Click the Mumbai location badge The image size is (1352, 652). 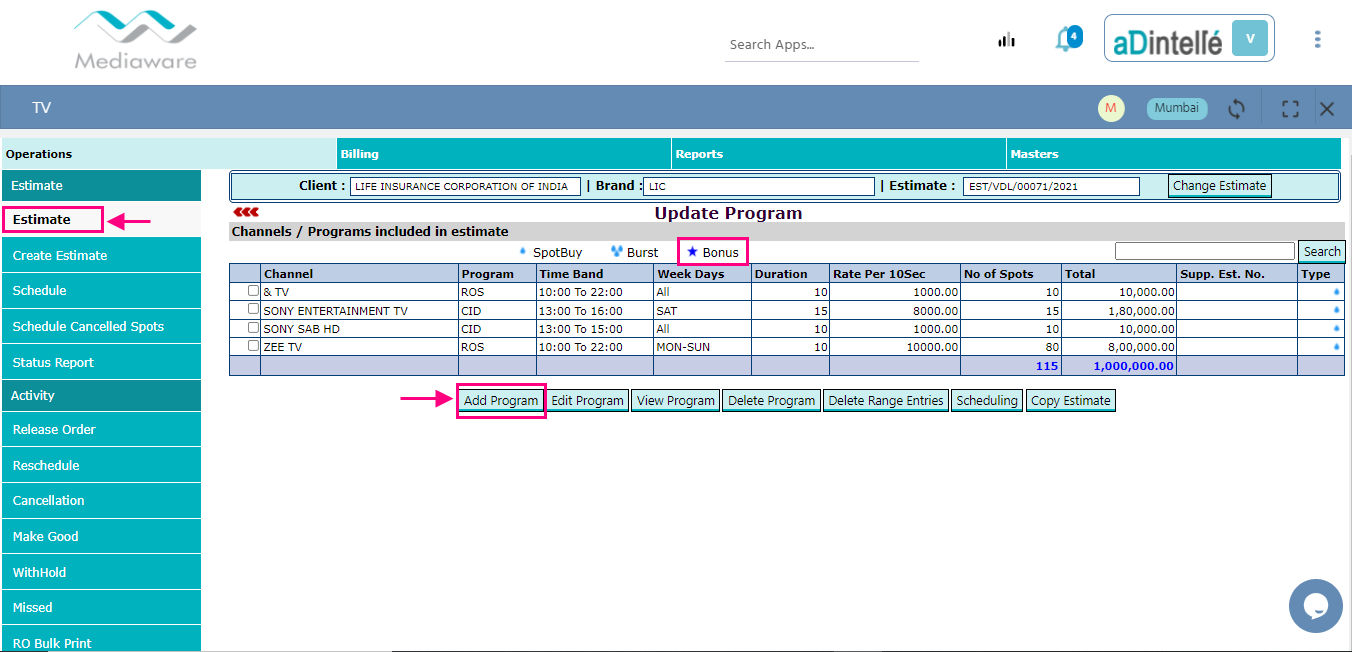click(x=1177, y=108)
